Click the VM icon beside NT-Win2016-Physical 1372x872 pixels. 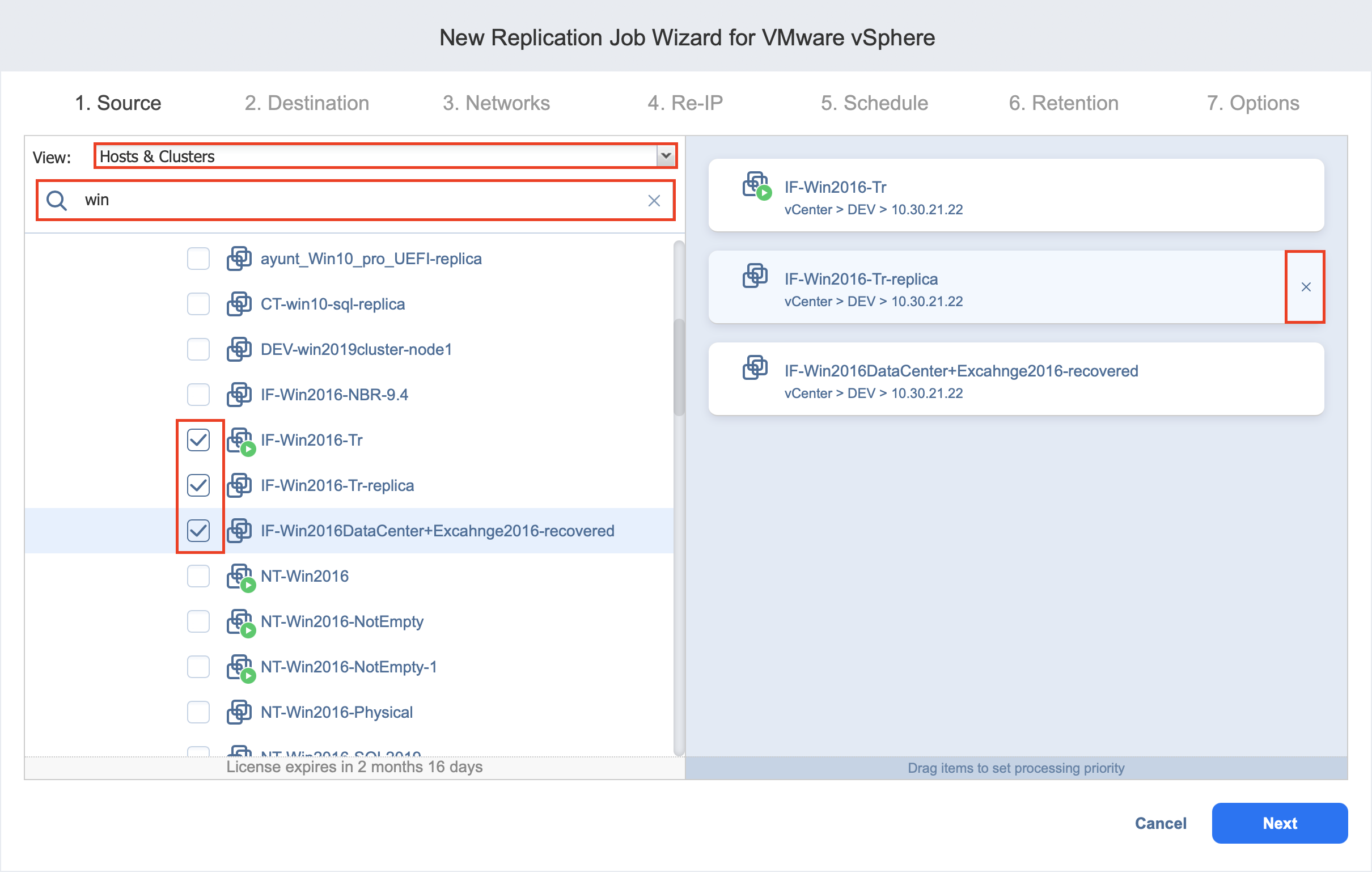point(239,712)
